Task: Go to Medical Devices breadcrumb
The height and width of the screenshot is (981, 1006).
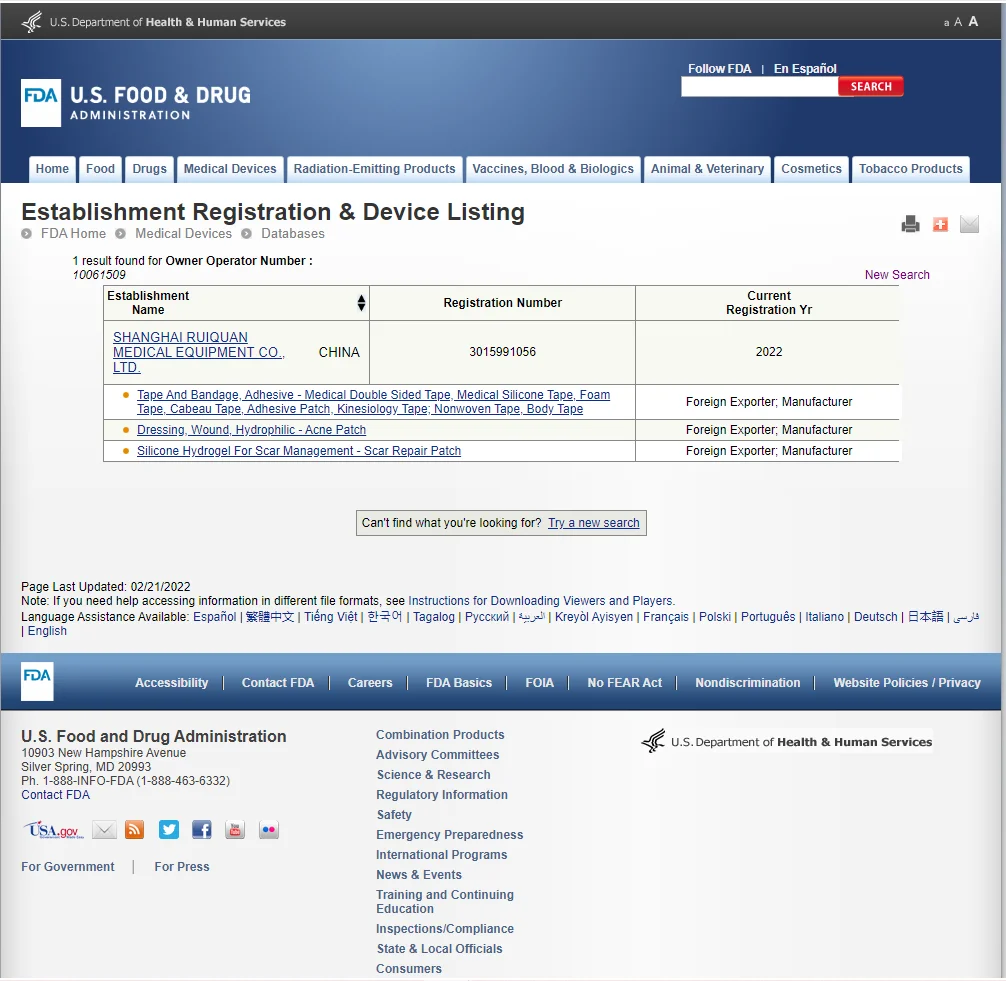Action: (x=183, y=234)
